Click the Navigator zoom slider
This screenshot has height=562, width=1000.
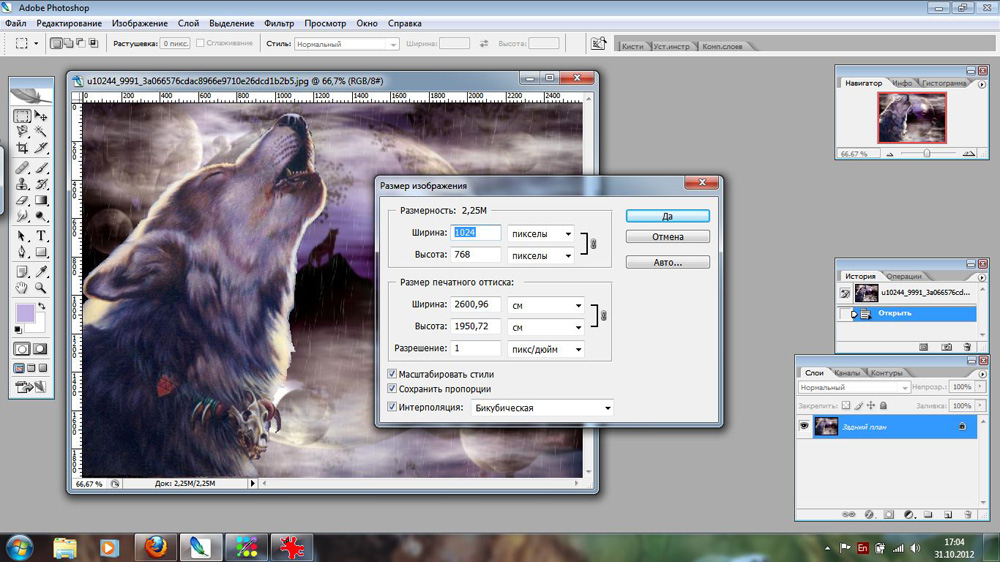(927, 154)
